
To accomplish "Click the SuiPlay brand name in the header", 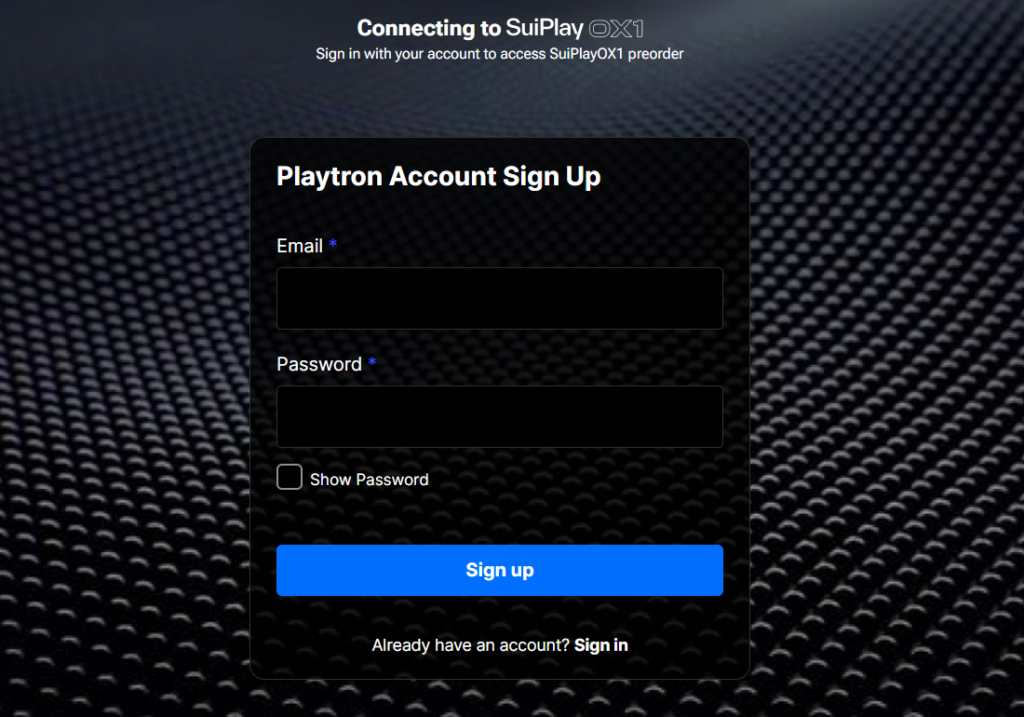I will coord(546,28).
